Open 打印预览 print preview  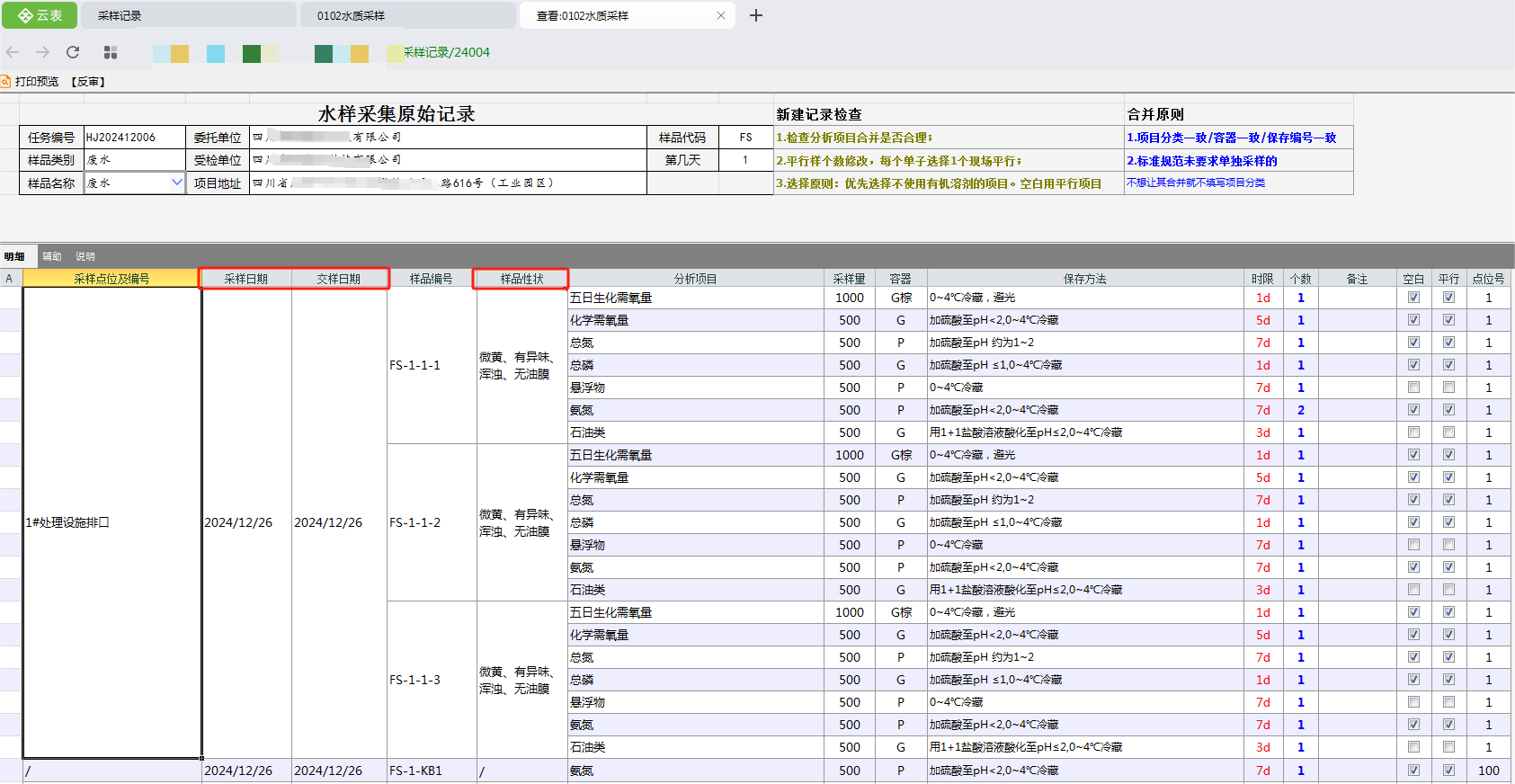[x=31, y=81]
